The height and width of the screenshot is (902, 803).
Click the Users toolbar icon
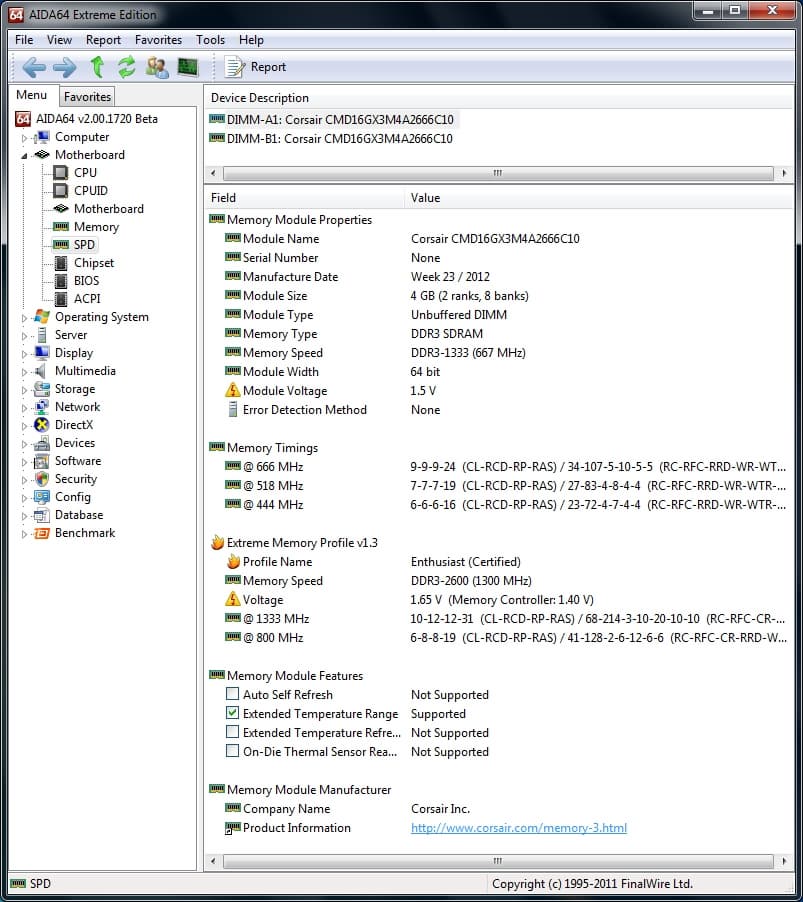point(157,67)
